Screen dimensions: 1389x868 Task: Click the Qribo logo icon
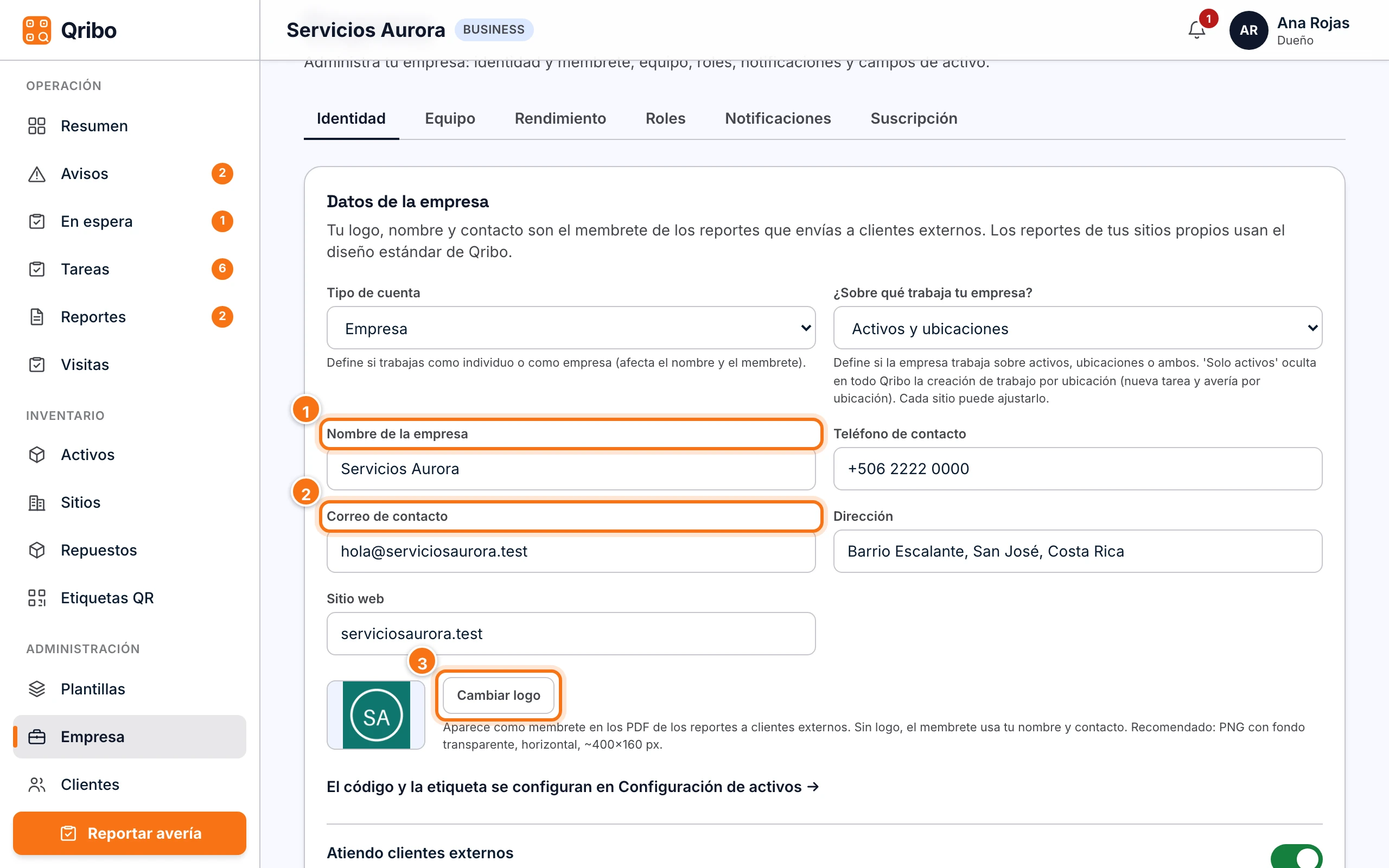click(x=37, y=30)
